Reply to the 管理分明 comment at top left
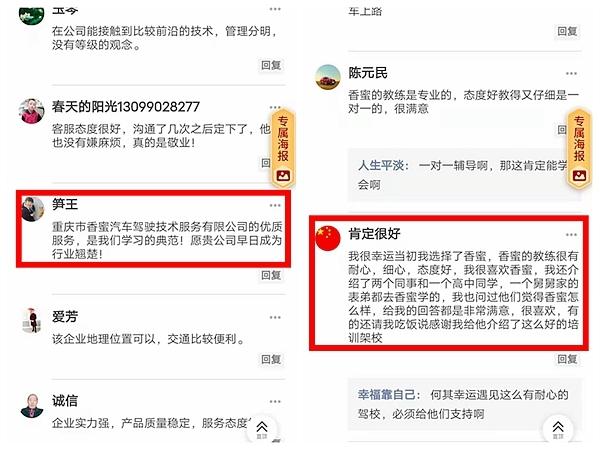The width and height of the screenshot is (600, 450). pos(271,65)
